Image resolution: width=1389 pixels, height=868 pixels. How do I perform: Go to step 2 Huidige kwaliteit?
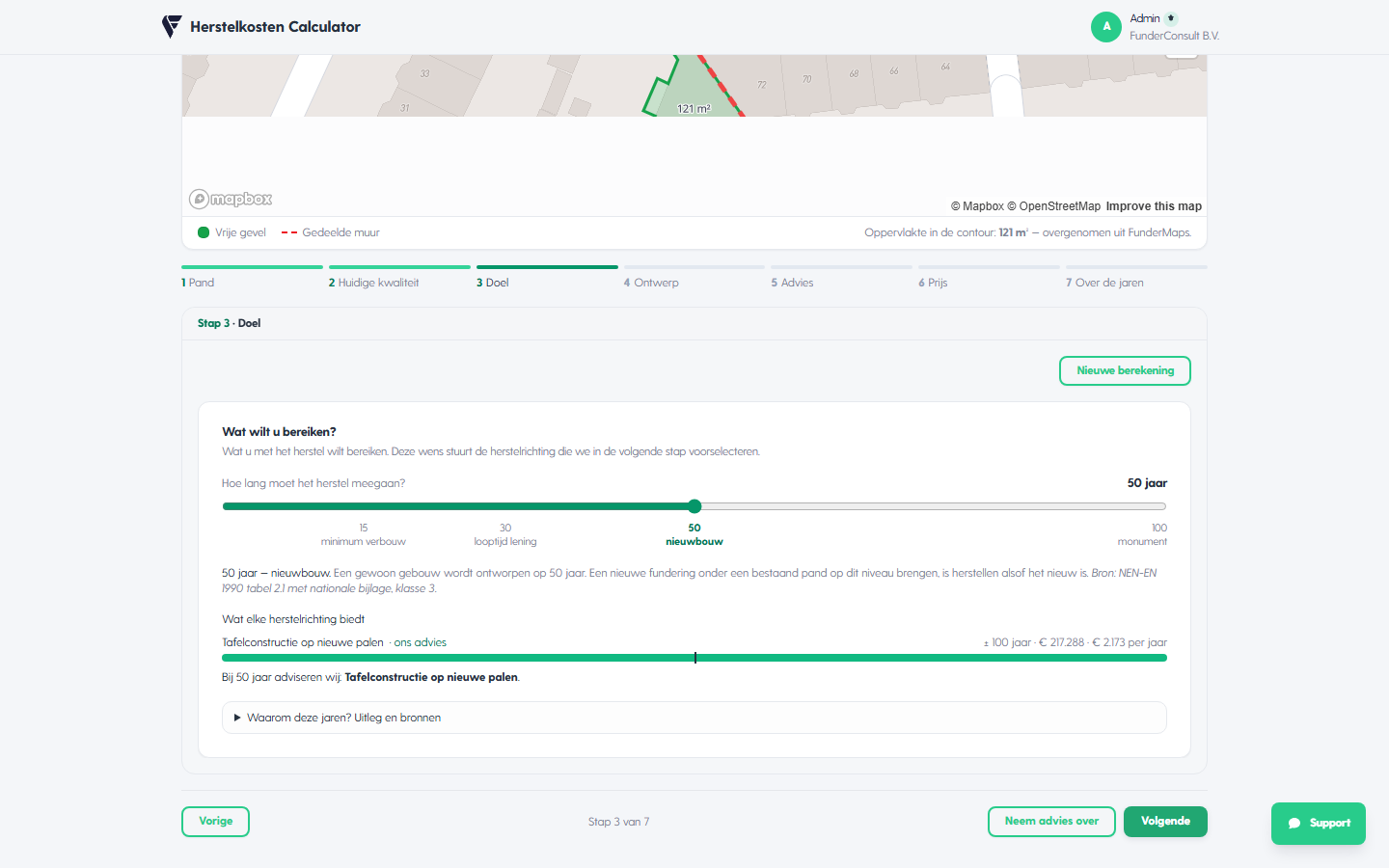point(399,276)
